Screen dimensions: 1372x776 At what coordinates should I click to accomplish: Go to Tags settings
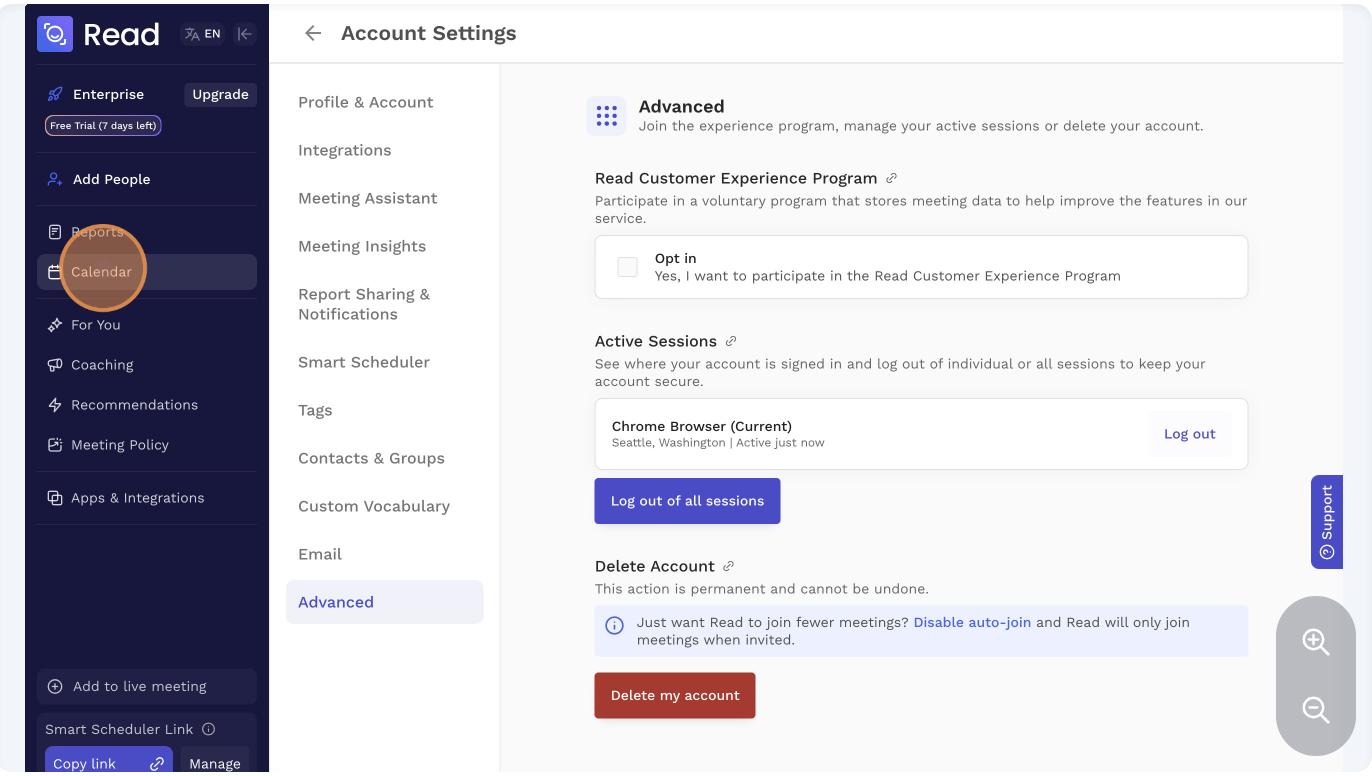point(315,410)
